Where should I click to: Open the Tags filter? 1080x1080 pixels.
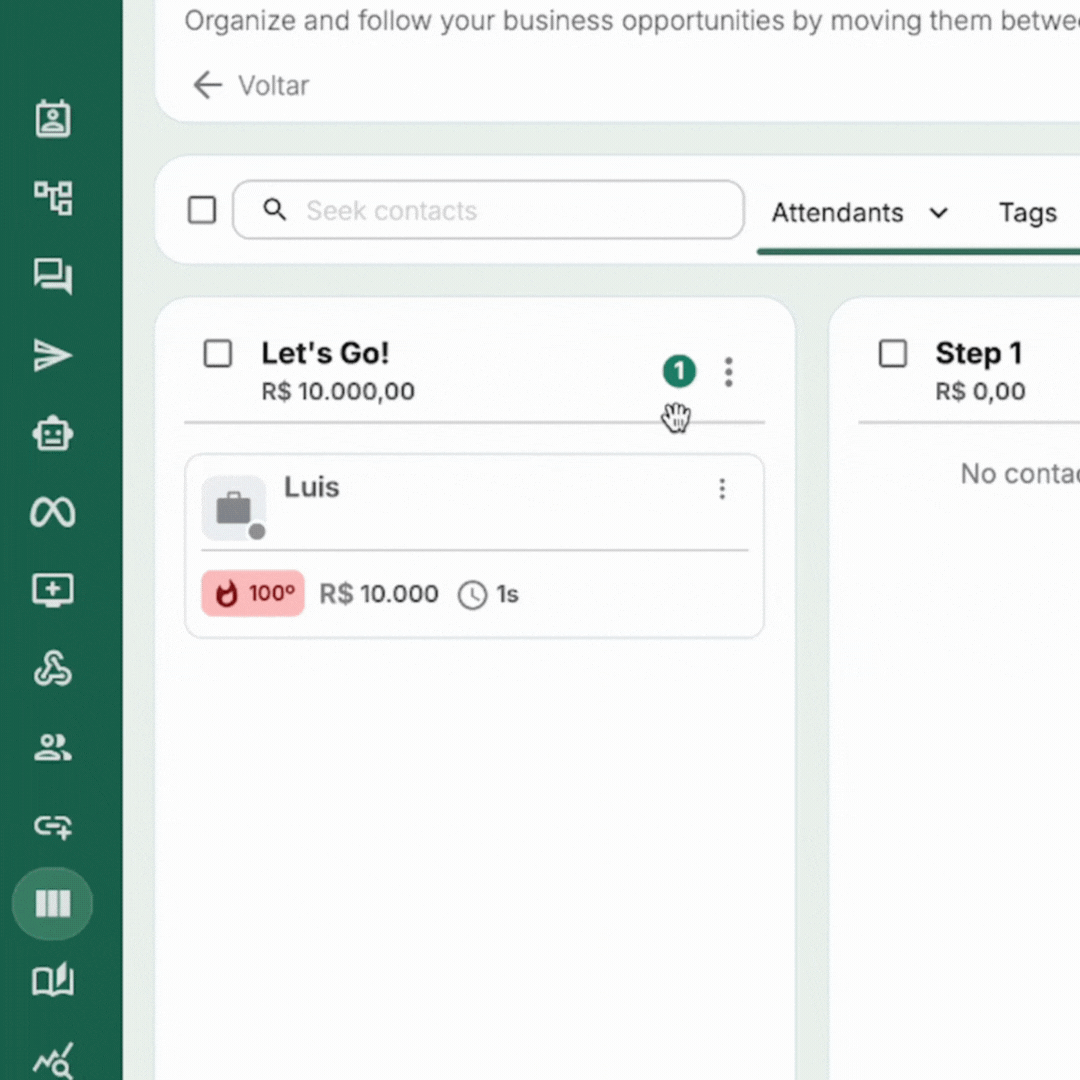[x=1028, y=213]
